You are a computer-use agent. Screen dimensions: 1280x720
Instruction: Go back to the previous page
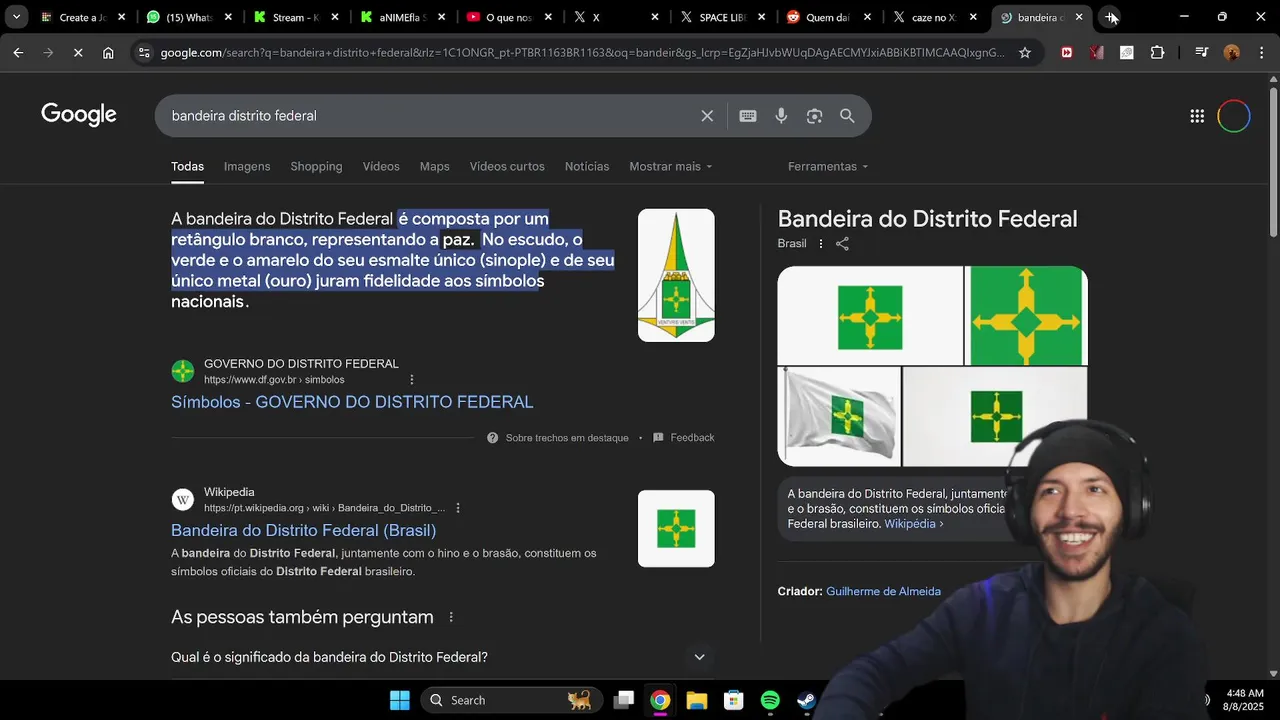[18, 53]
